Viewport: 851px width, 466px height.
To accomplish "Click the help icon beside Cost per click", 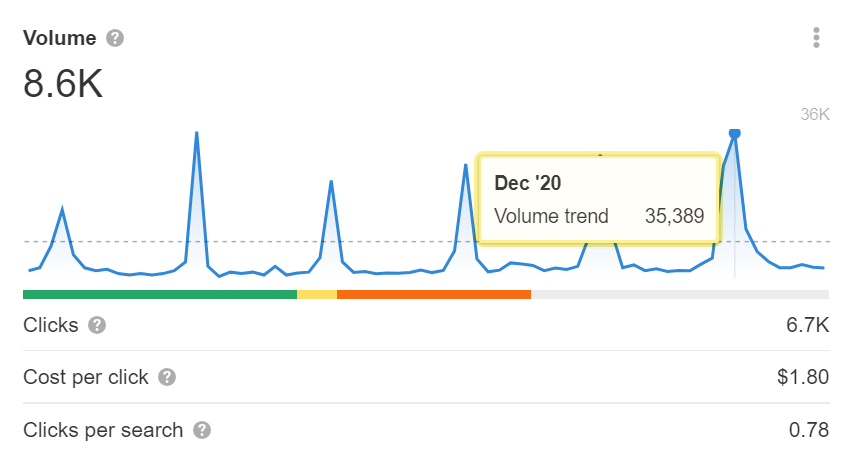I will 167,377.
